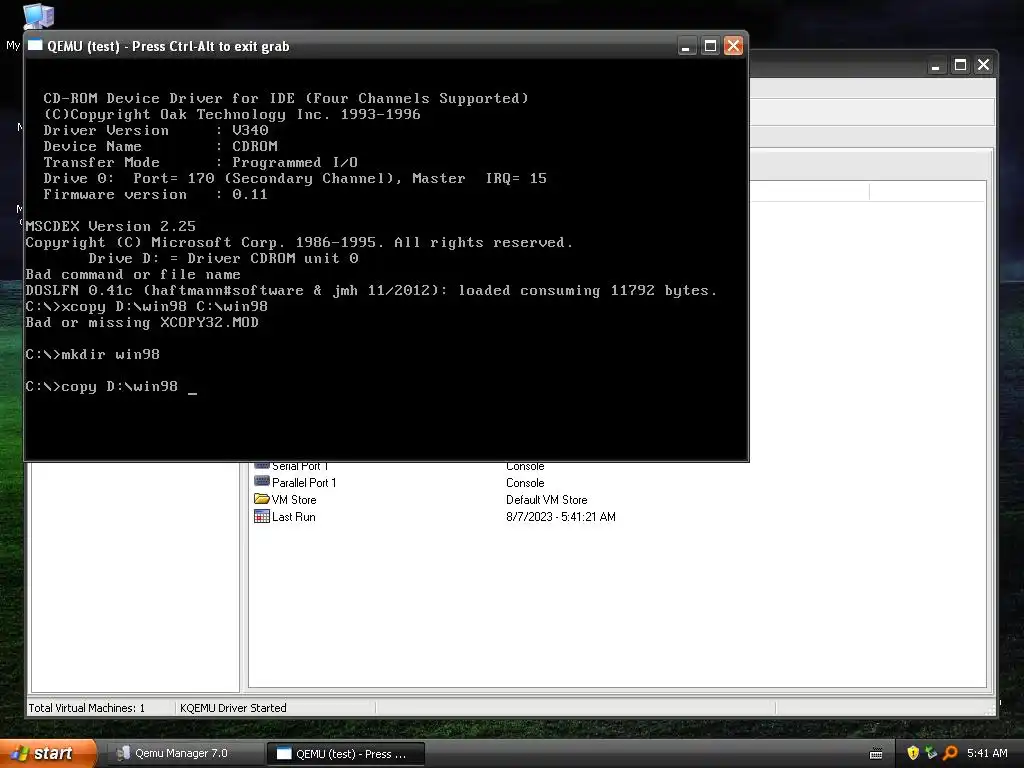Click the QEMU (test) taskbar button icon

[x=284, y=754]
